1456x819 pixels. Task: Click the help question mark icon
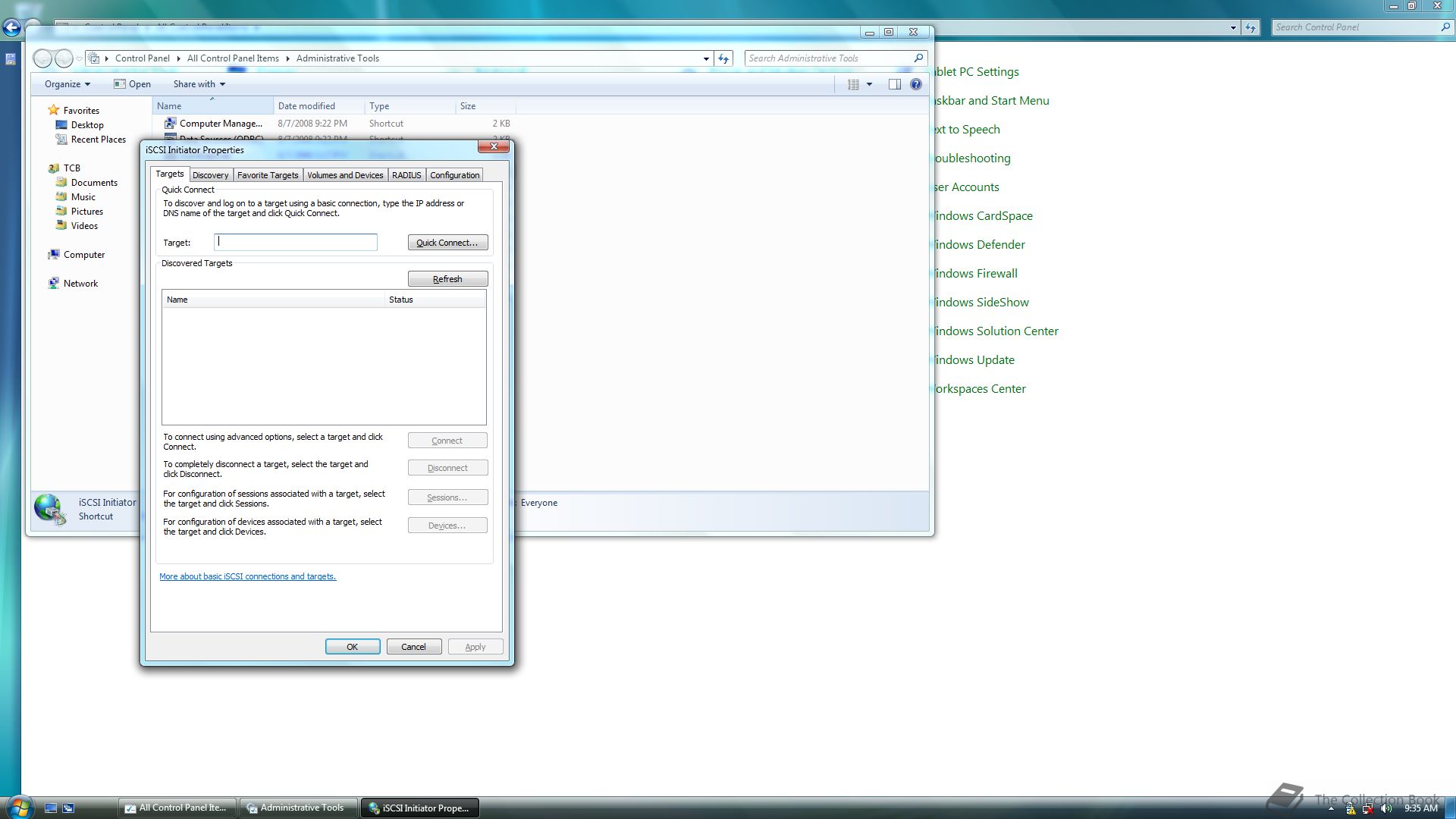coord(916,84)
